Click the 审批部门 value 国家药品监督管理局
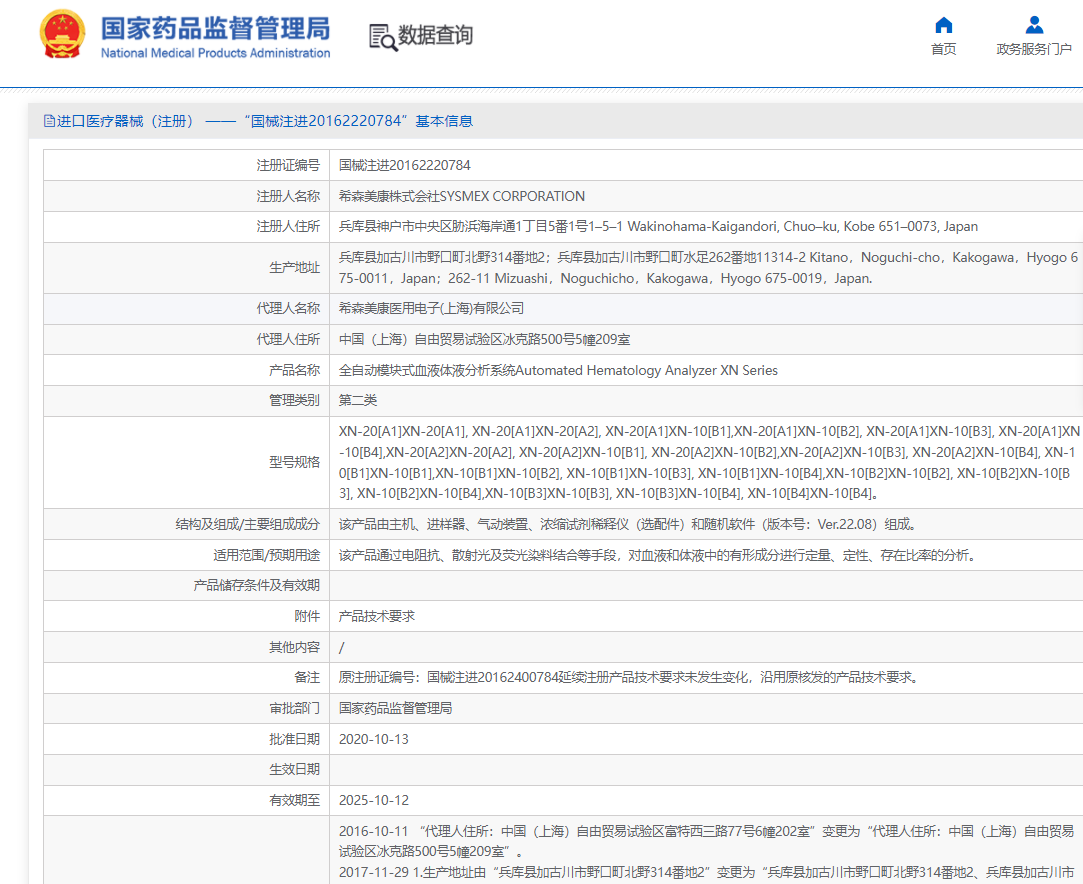Viewport: 1083px width, 884px height. (395, 708)
